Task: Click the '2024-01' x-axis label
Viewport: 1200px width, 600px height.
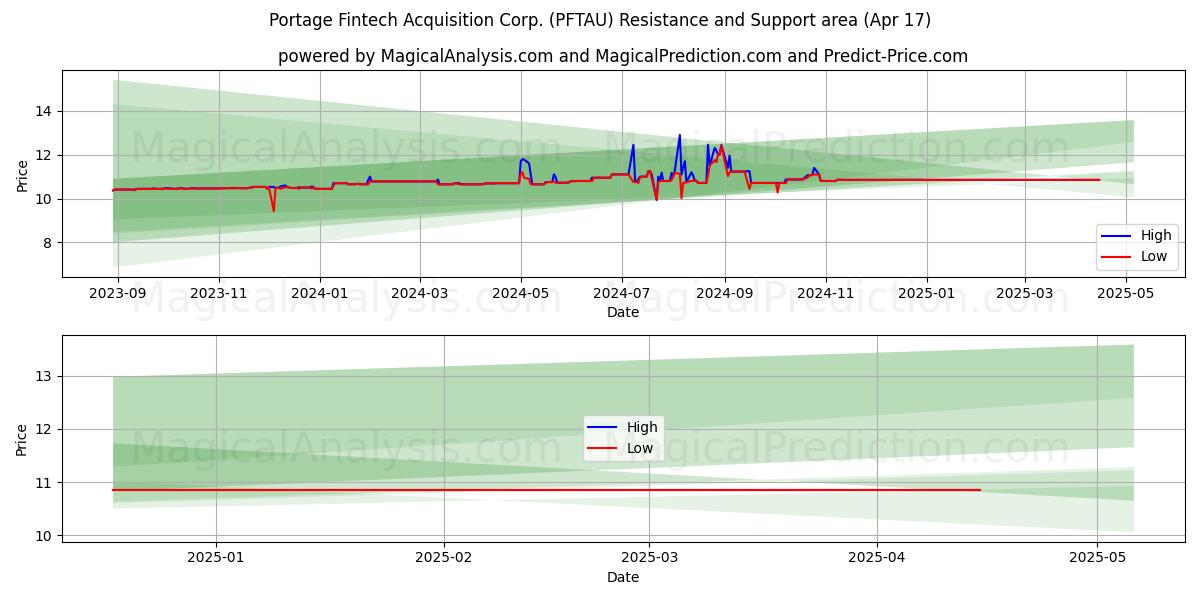Action: pyautogui.click(x=320, y=294)
